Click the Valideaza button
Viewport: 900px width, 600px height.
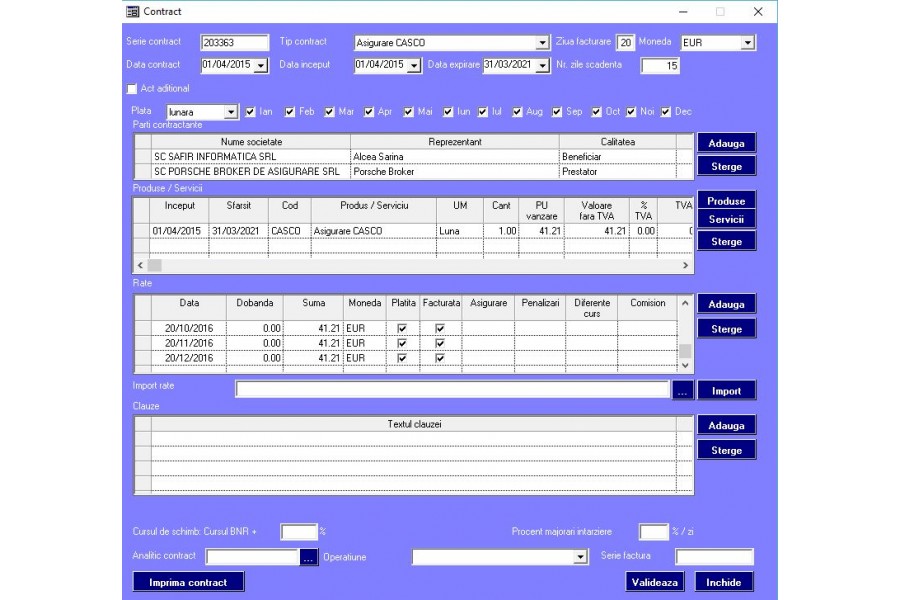tap(654, 582)
